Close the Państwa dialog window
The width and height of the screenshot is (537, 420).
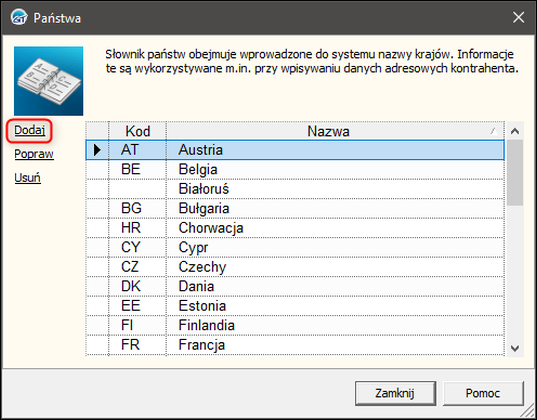point(519,17)
